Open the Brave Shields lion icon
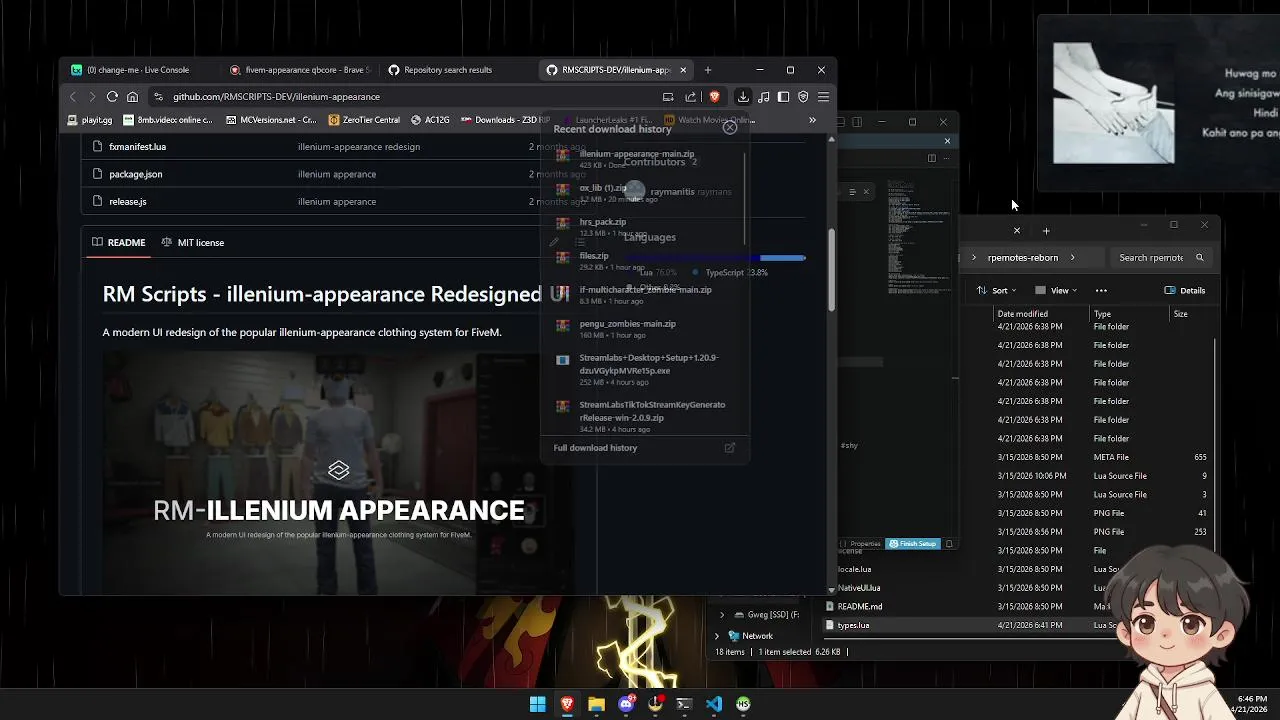1280x720 pixels. 714,97
